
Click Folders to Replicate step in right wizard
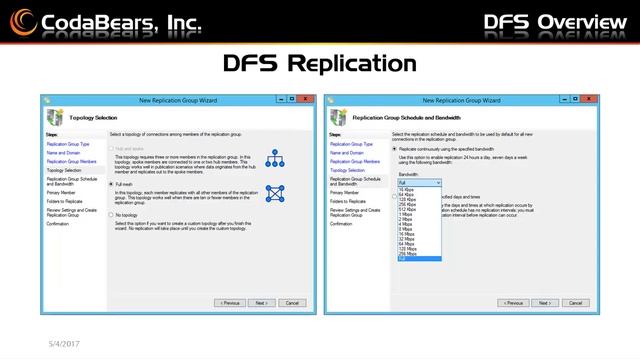click(348, 201)
